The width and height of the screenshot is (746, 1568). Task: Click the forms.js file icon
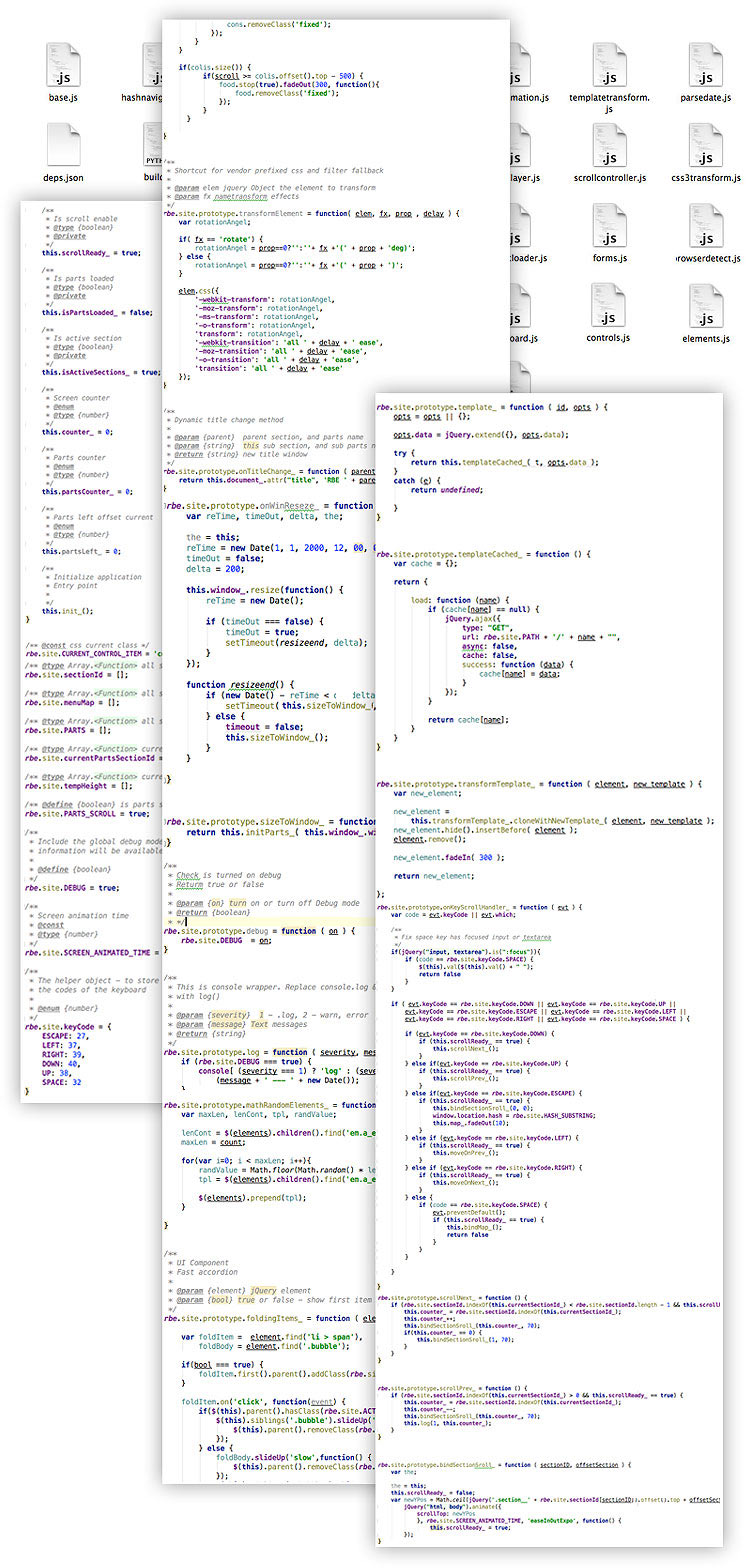[x=608, y=226]
